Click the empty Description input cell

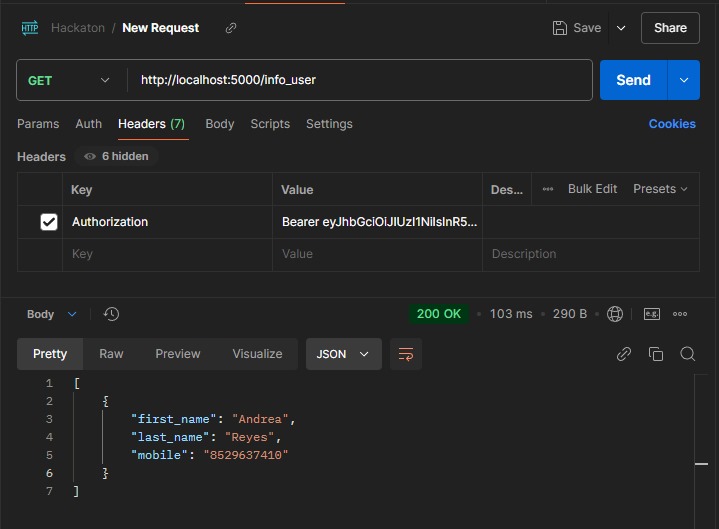(591, 254)
